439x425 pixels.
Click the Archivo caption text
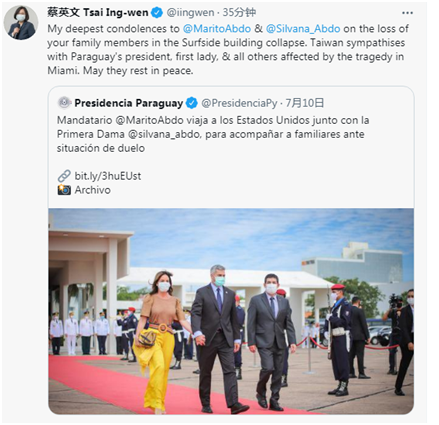[x=93, y=190]
